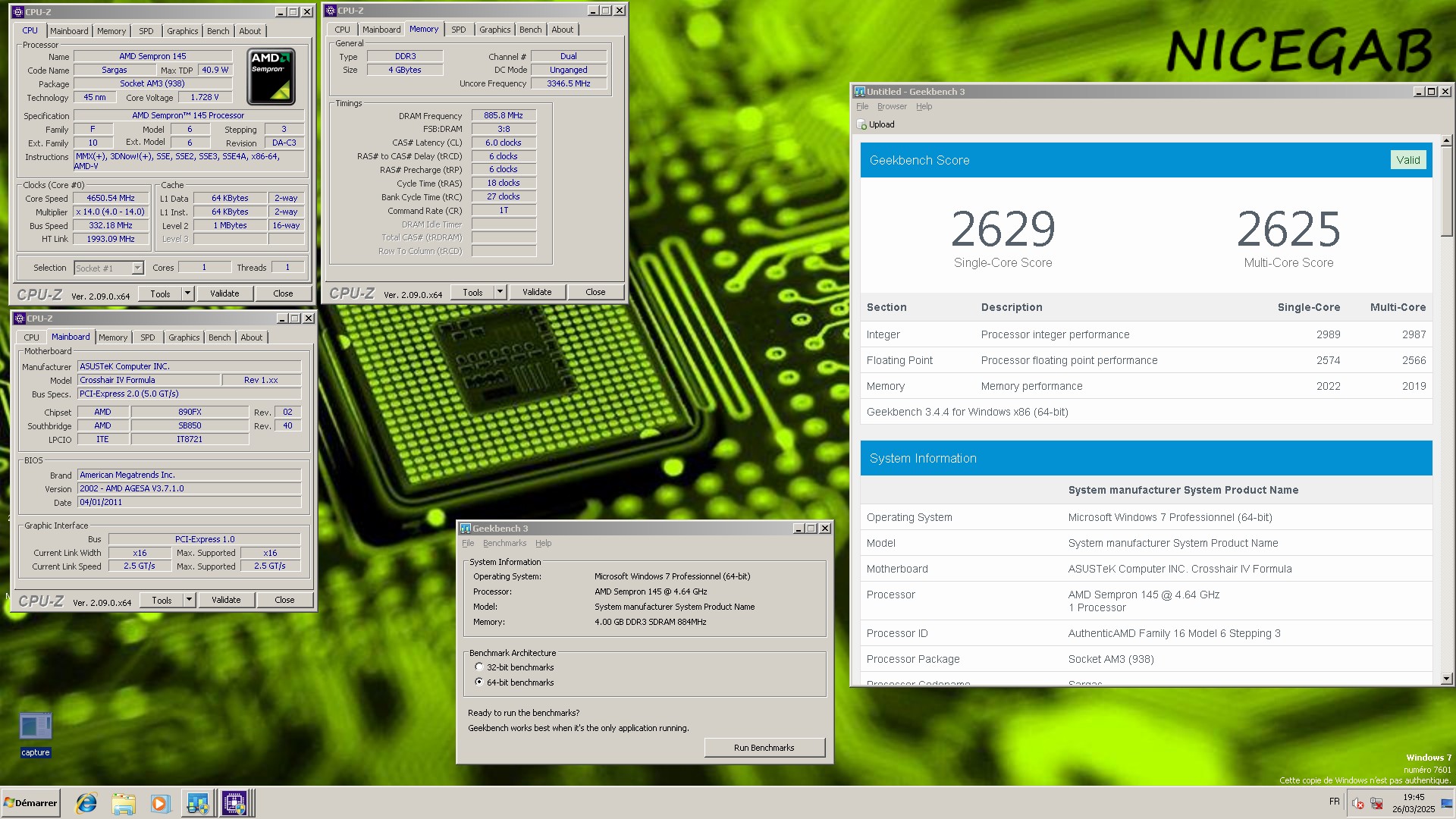This screenshot has height=819, width=1456.
Task: Click the Upload icon in Geekbench results window
Action: 861,124
